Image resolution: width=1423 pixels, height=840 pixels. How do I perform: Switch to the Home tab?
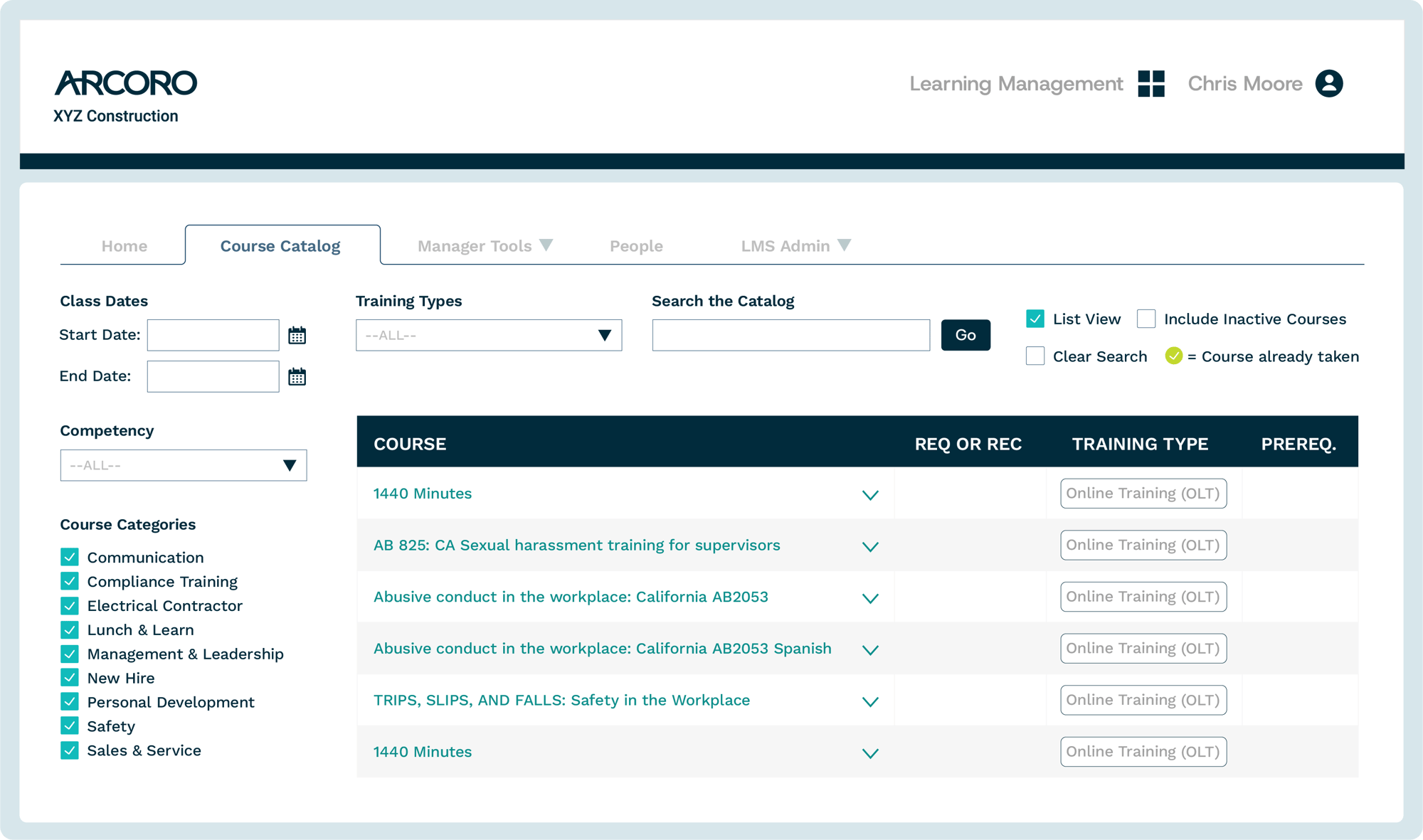125,246
